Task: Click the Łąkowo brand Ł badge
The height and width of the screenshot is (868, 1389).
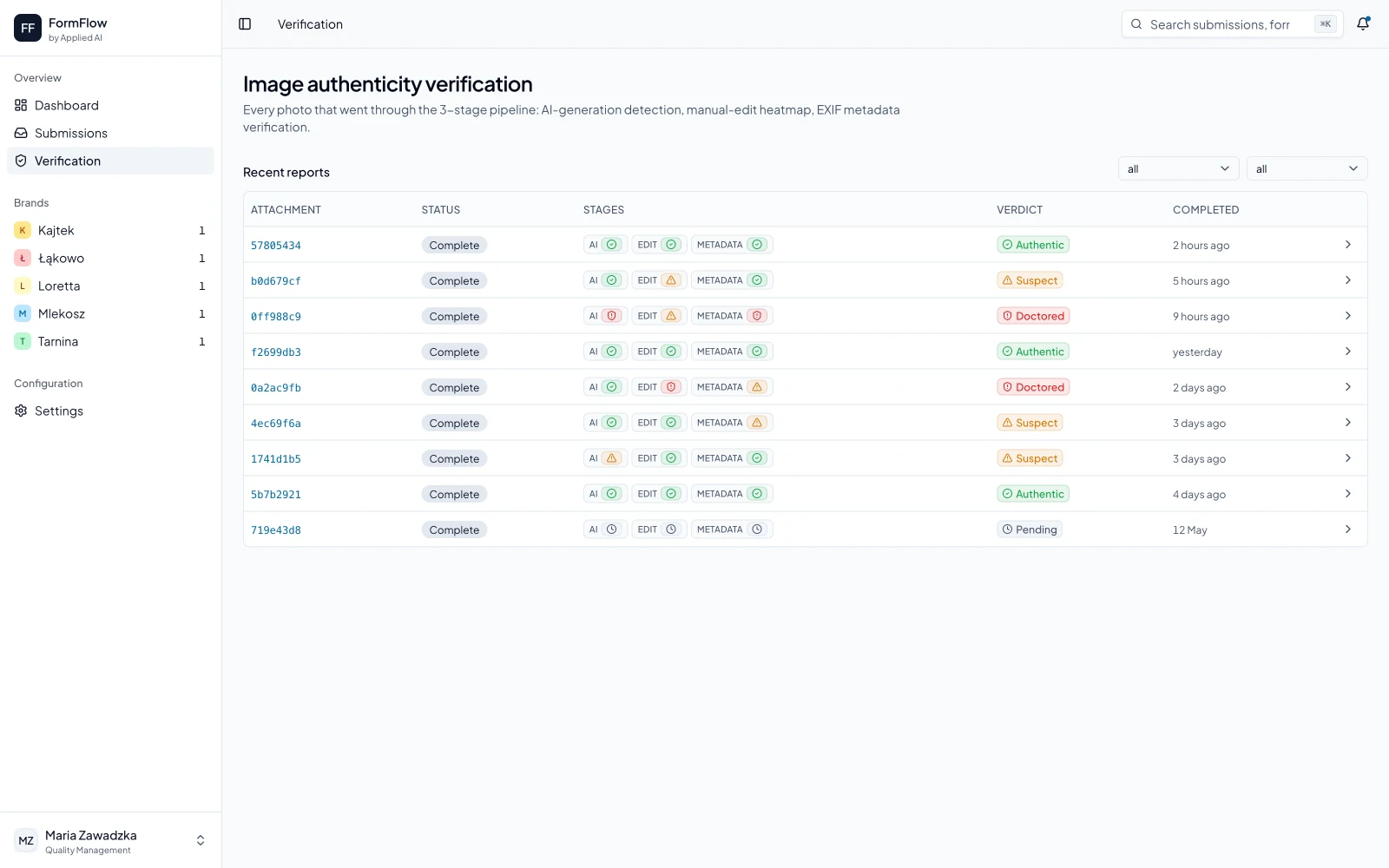Action: 23,258
